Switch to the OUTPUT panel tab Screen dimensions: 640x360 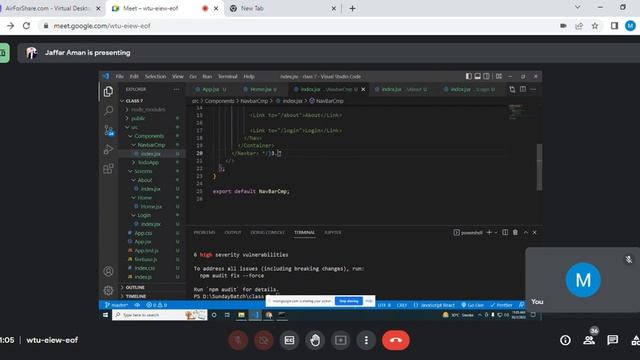point(233,233)
